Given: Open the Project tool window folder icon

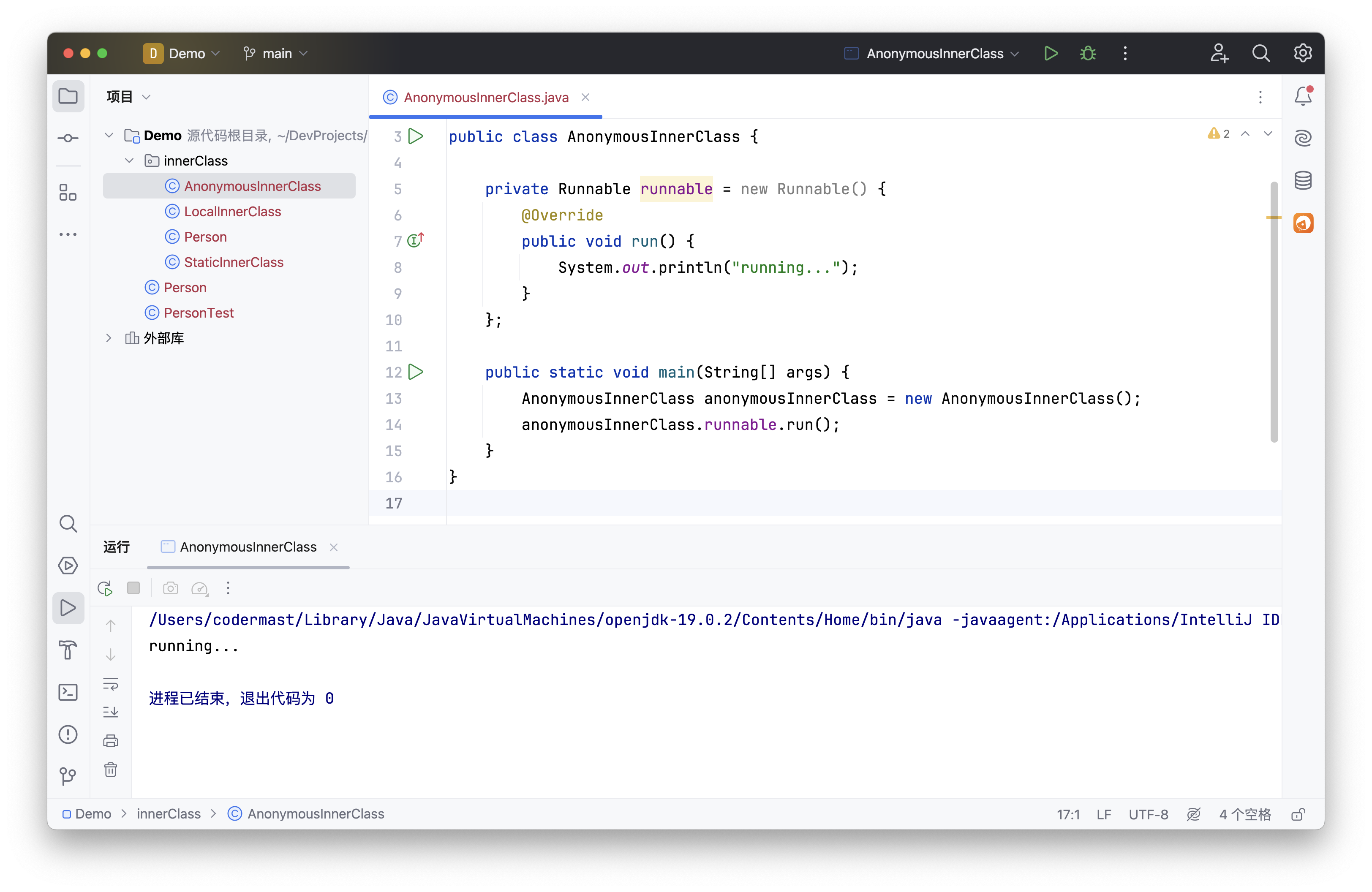Looking at the screenshot, I should pos(68,96).
